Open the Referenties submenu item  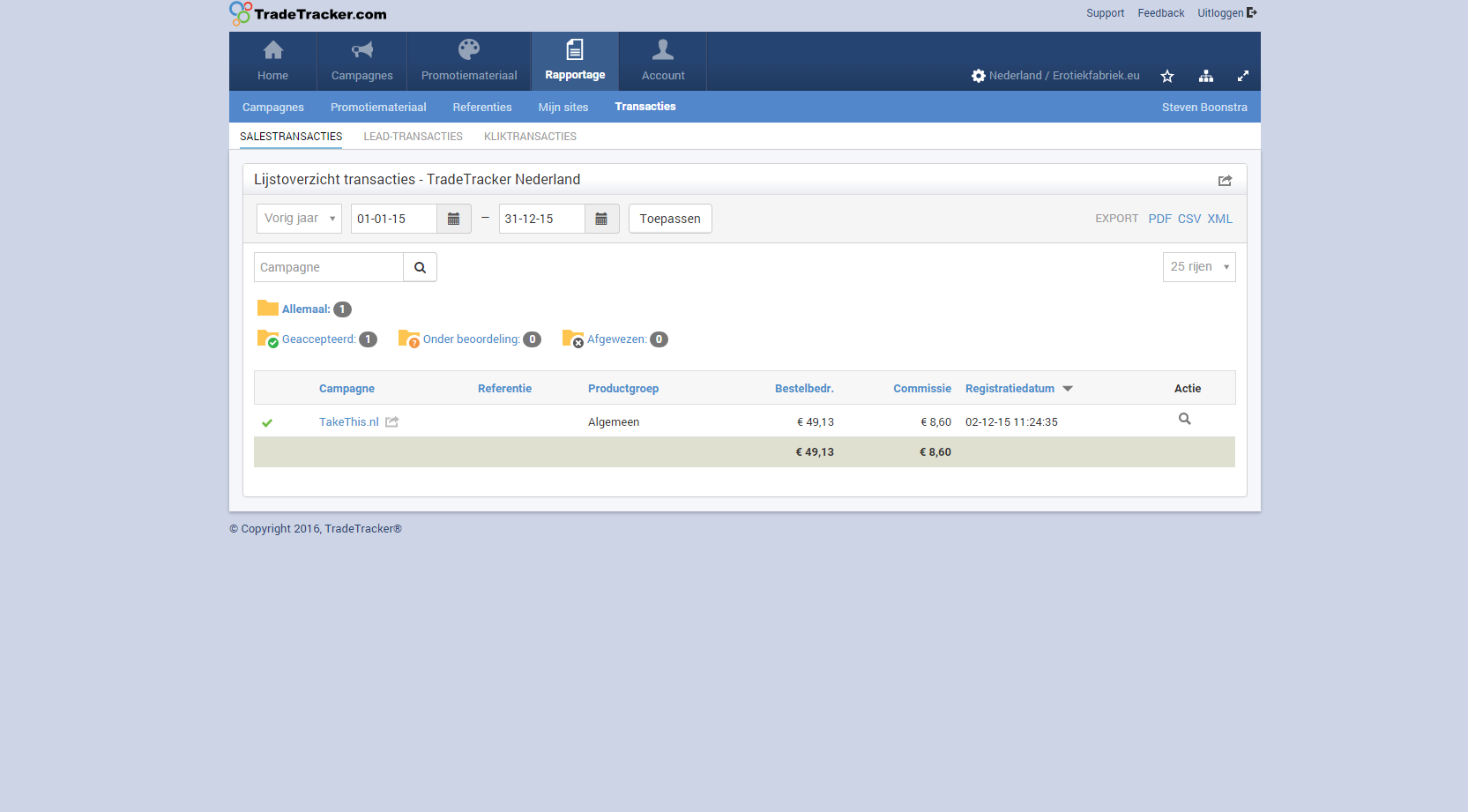point(482,107)
